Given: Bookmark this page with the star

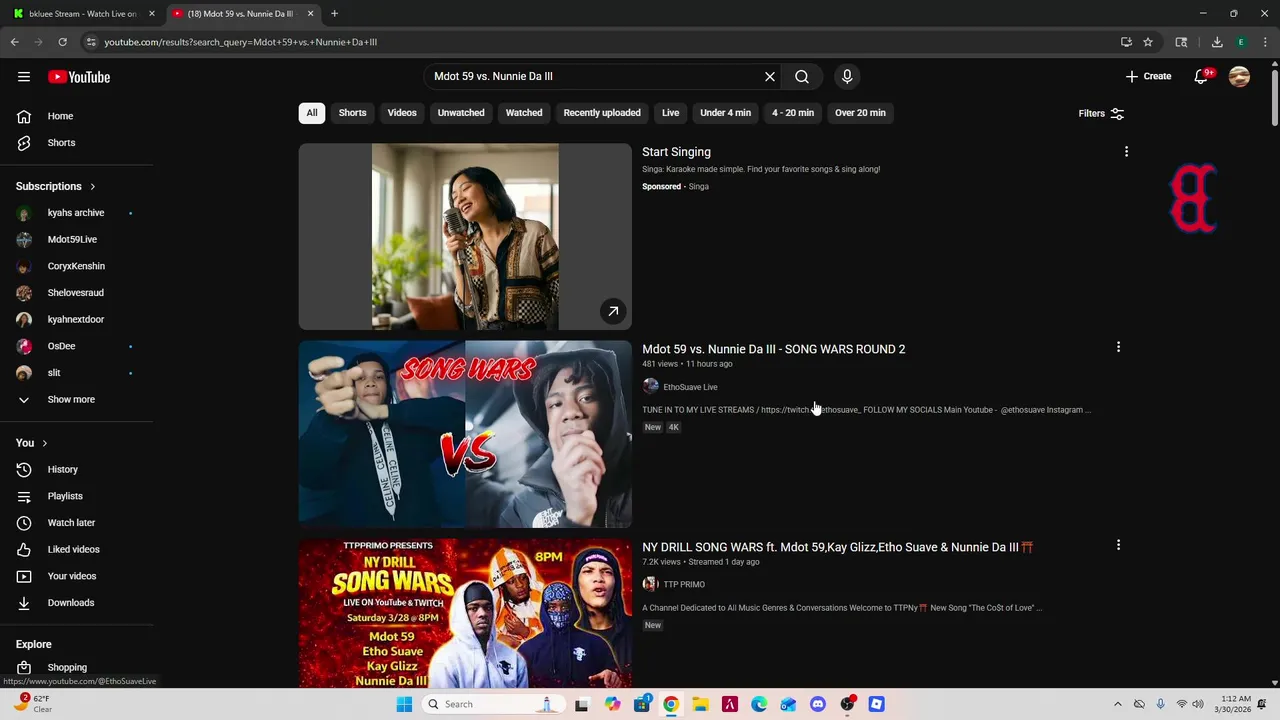Looking at the screenshot, I should (x=1148, y=42).
